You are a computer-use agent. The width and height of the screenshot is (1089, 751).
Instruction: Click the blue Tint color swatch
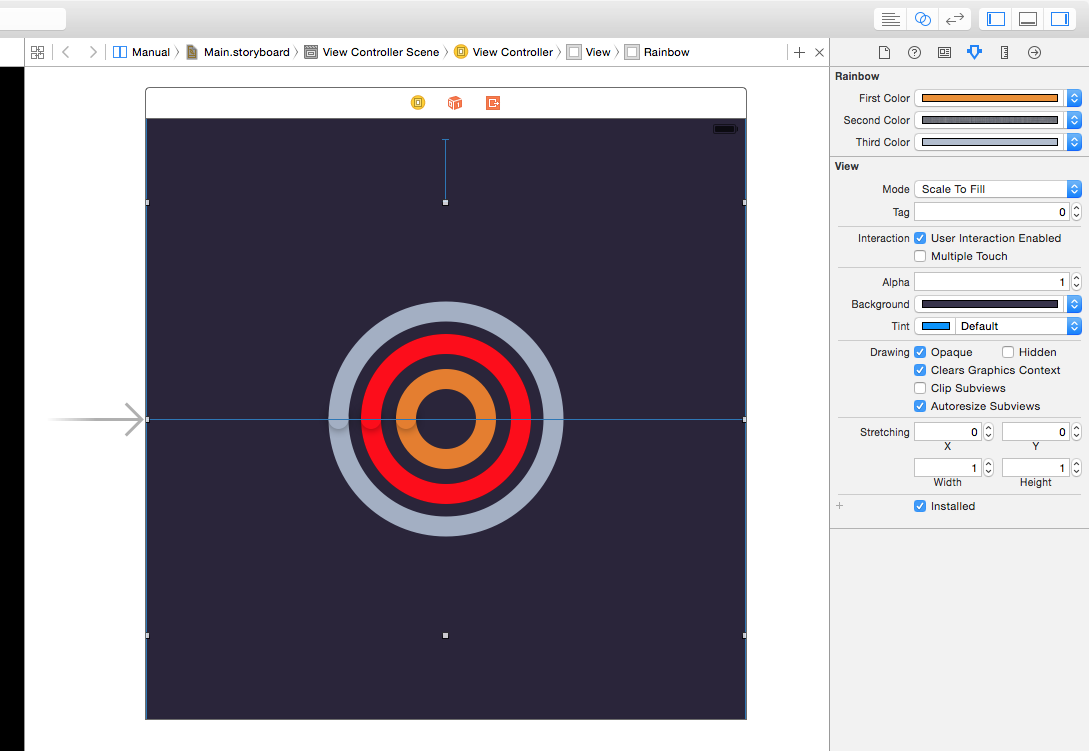coord(936,326)
